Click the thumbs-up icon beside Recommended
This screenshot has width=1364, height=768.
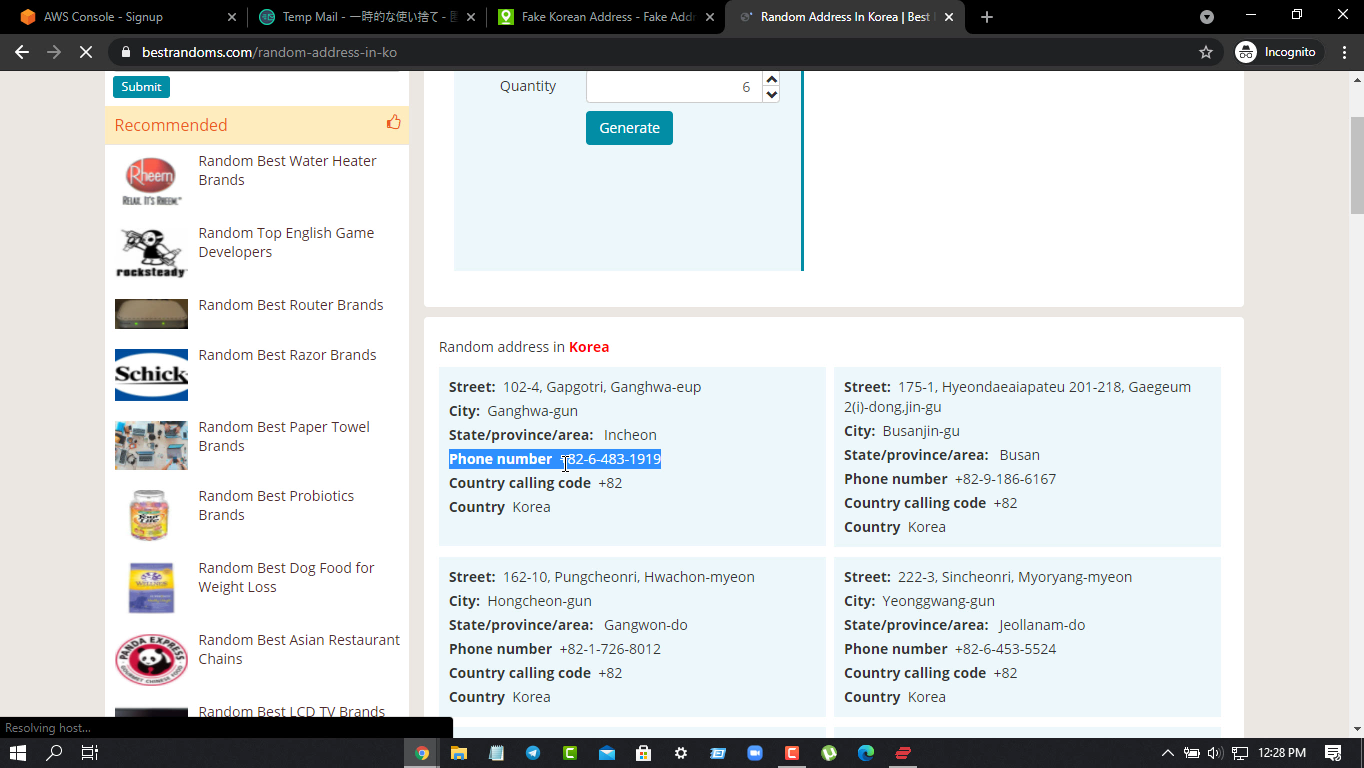pos(393,123)
